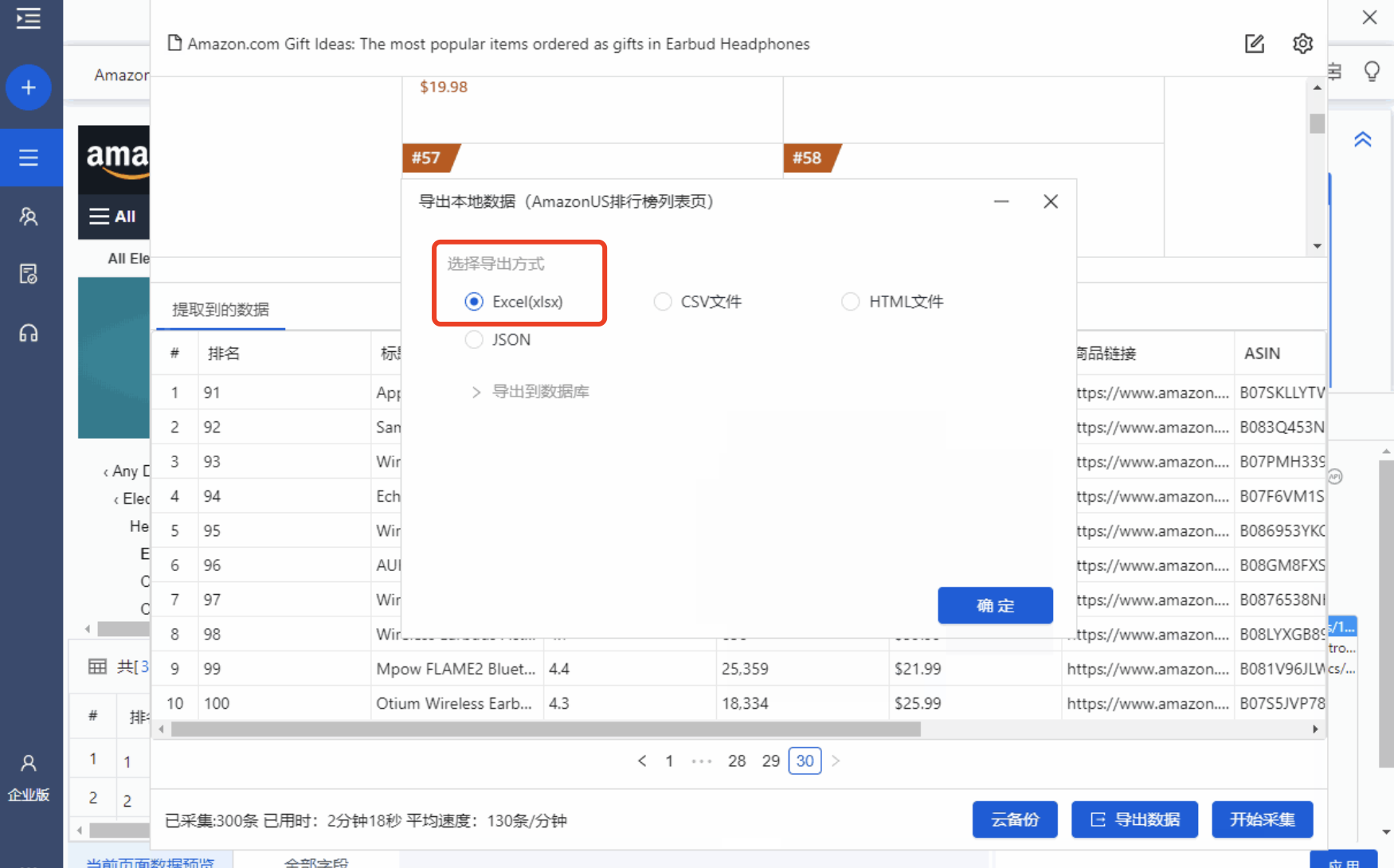The image size is (1394, 868).
Task: Click the edit task name pencil icon
Action: click(x=1255, y=44)
